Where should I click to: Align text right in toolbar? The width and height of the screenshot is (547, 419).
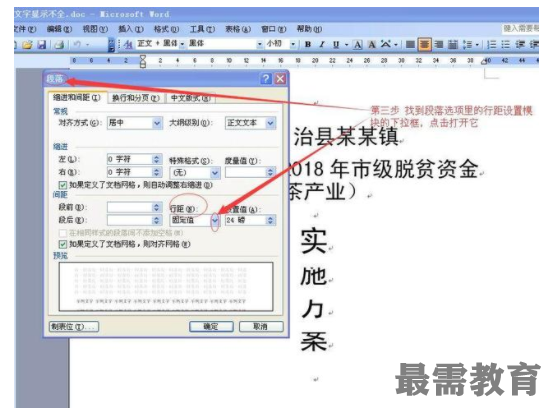[x=438, y=45]
